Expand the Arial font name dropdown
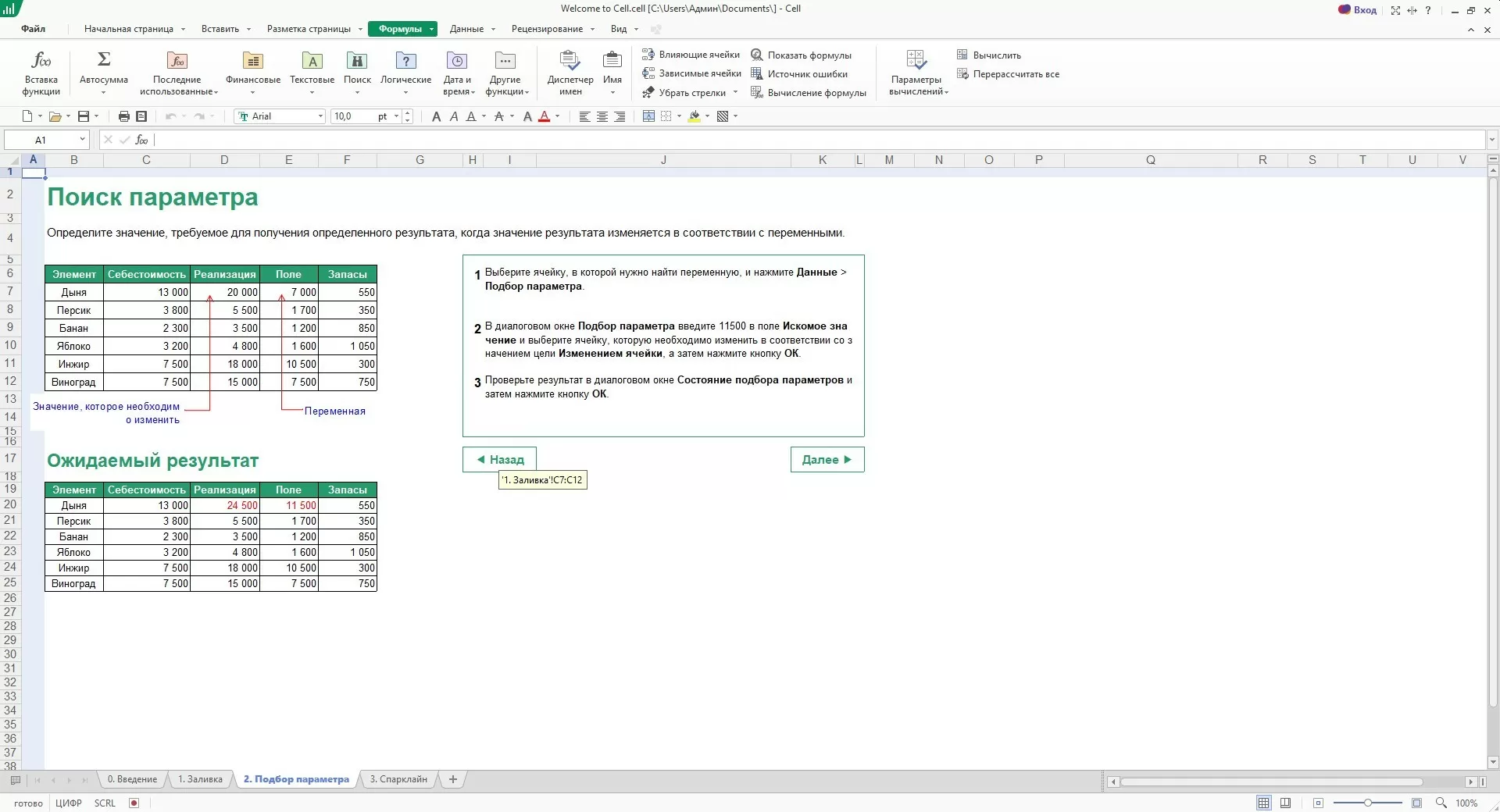This screenshot has height=812, width=1500. tap(320, 116)
